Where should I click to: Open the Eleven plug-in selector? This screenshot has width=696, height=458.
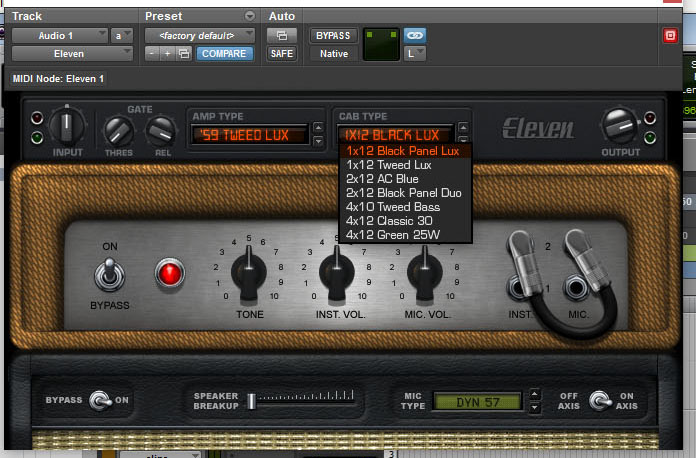coord(72,54)
